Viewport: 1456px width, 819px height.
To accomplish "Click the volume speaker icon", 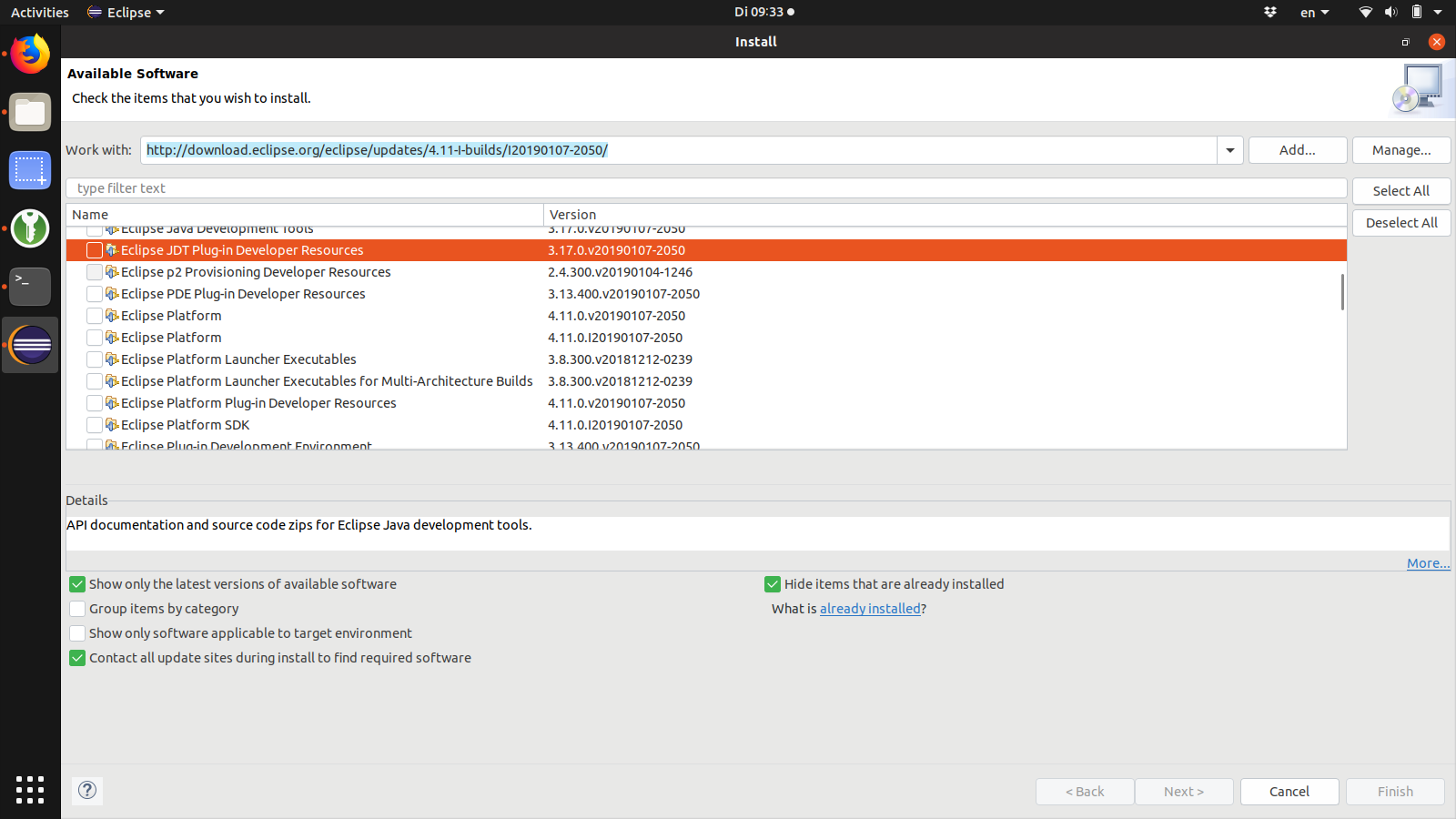I will (x=1390, y=12).
